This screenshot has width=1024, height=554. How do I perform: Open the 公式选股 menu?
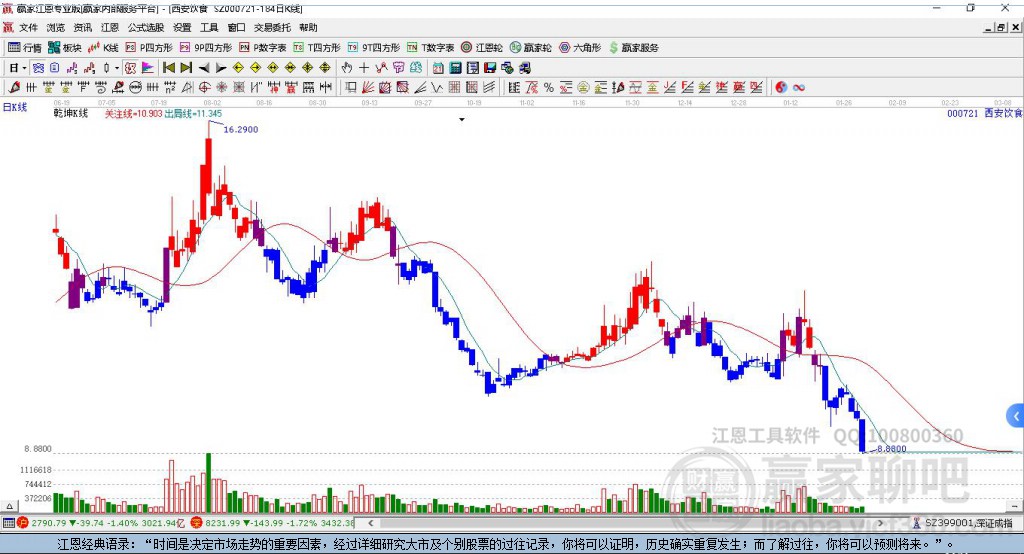(x=146, y=27)
